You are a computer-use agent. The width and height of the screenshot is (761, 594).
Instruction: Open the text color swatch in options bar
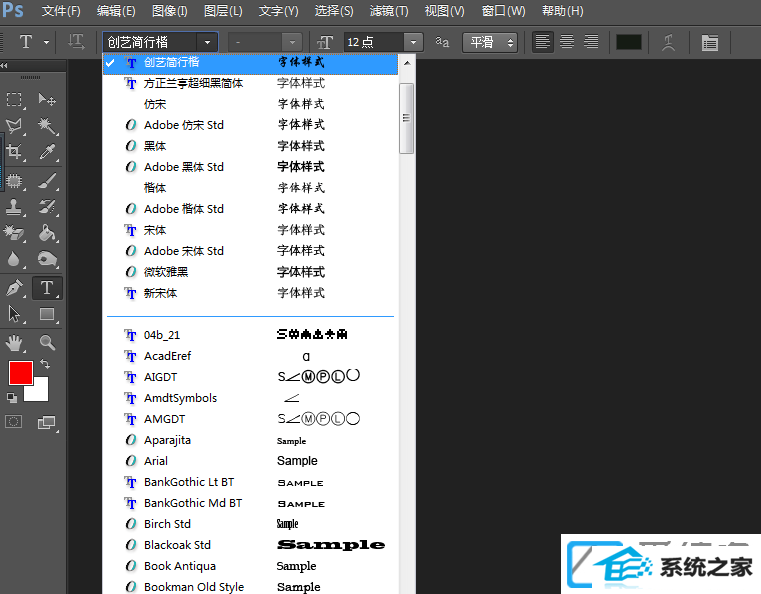(x=629, y=42)
